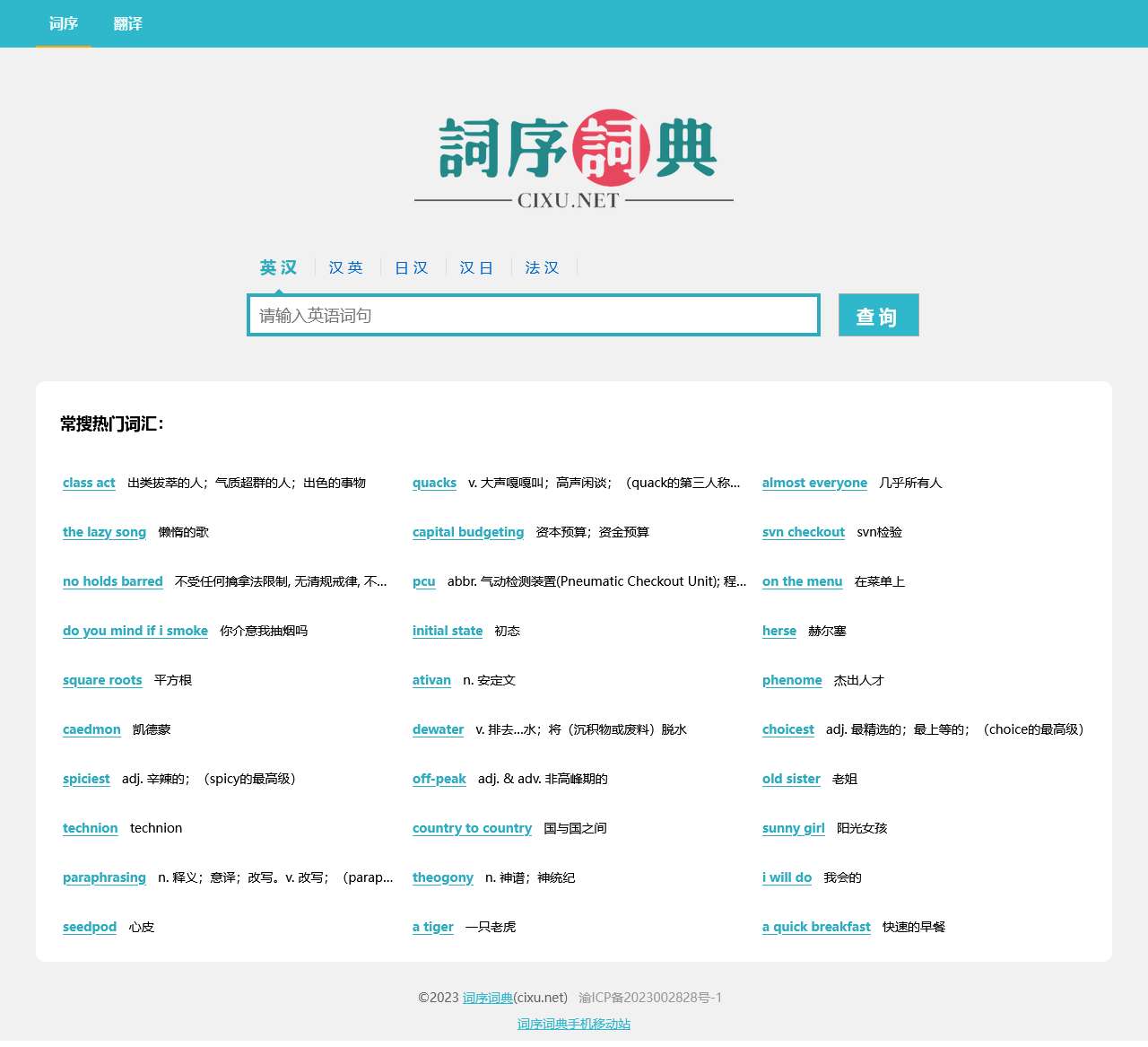Click the definition text '杰出人才'
This screenshot has width=1148, height=1047.
click(859, 680)
